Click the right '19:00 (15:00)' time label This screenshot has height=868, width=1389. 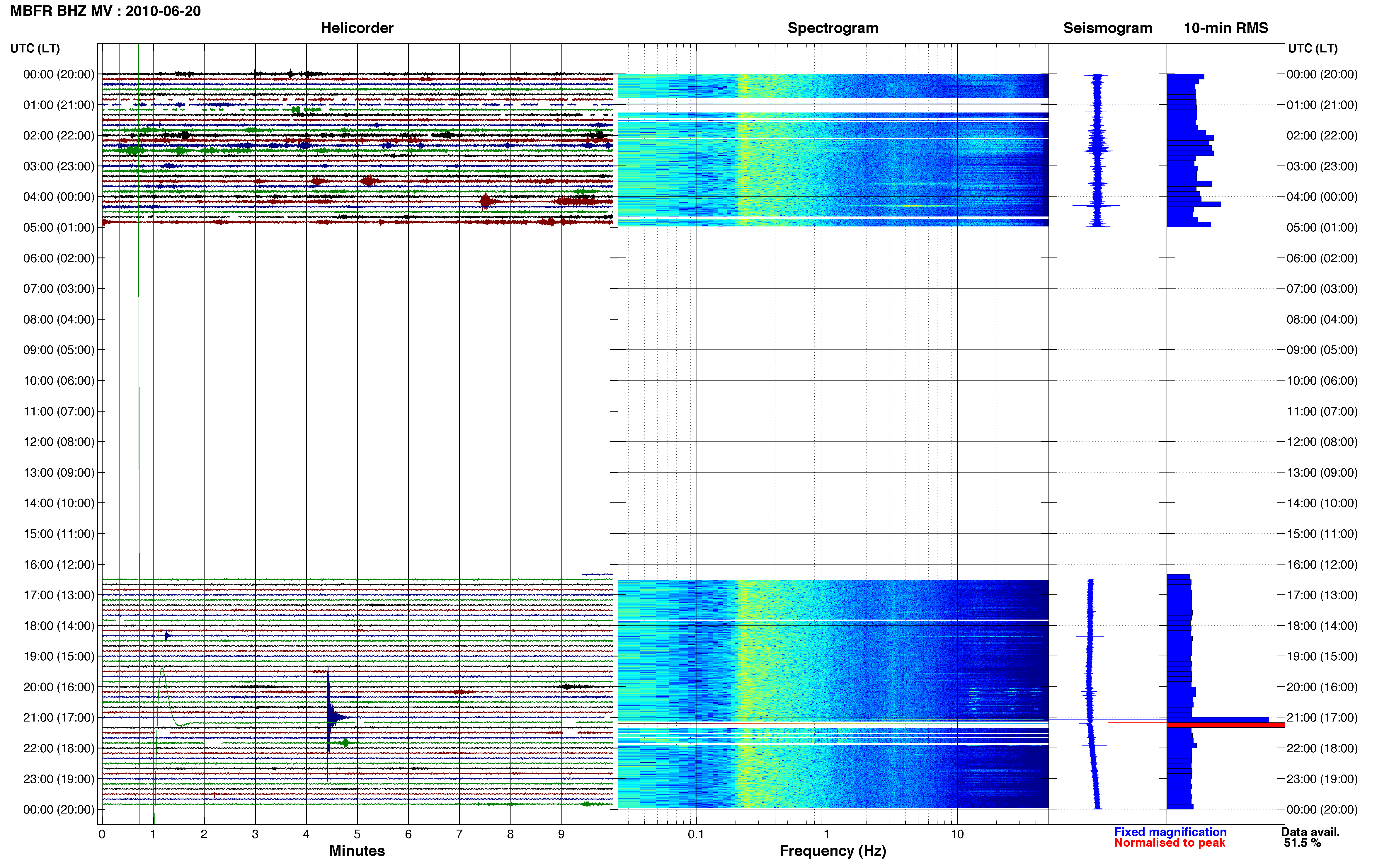tap(1322, 656)
